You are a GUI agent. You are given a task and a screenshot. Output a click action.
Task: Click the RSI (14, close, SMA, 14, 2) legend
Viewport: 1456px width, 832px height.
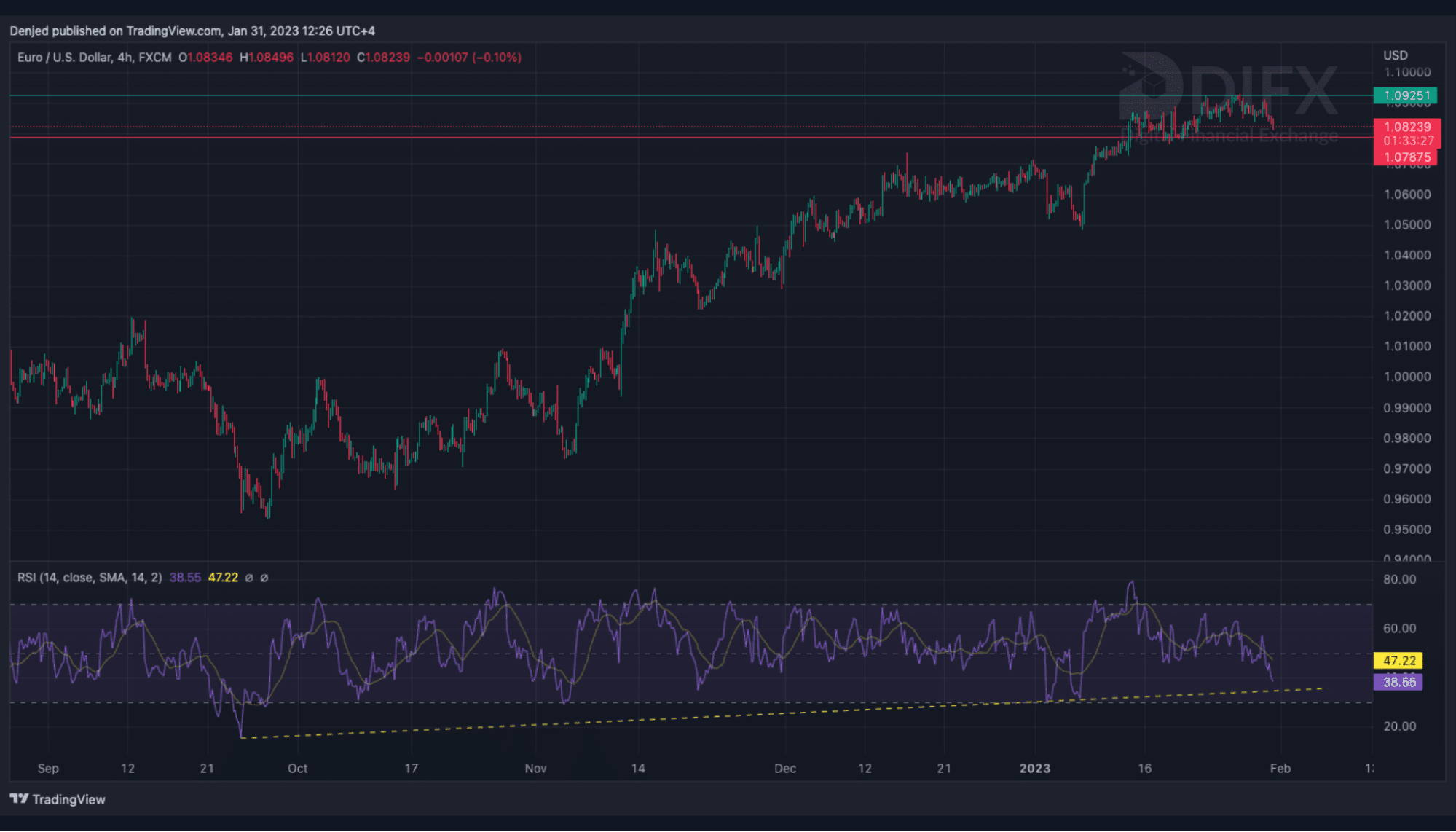(x=90, y=578)
